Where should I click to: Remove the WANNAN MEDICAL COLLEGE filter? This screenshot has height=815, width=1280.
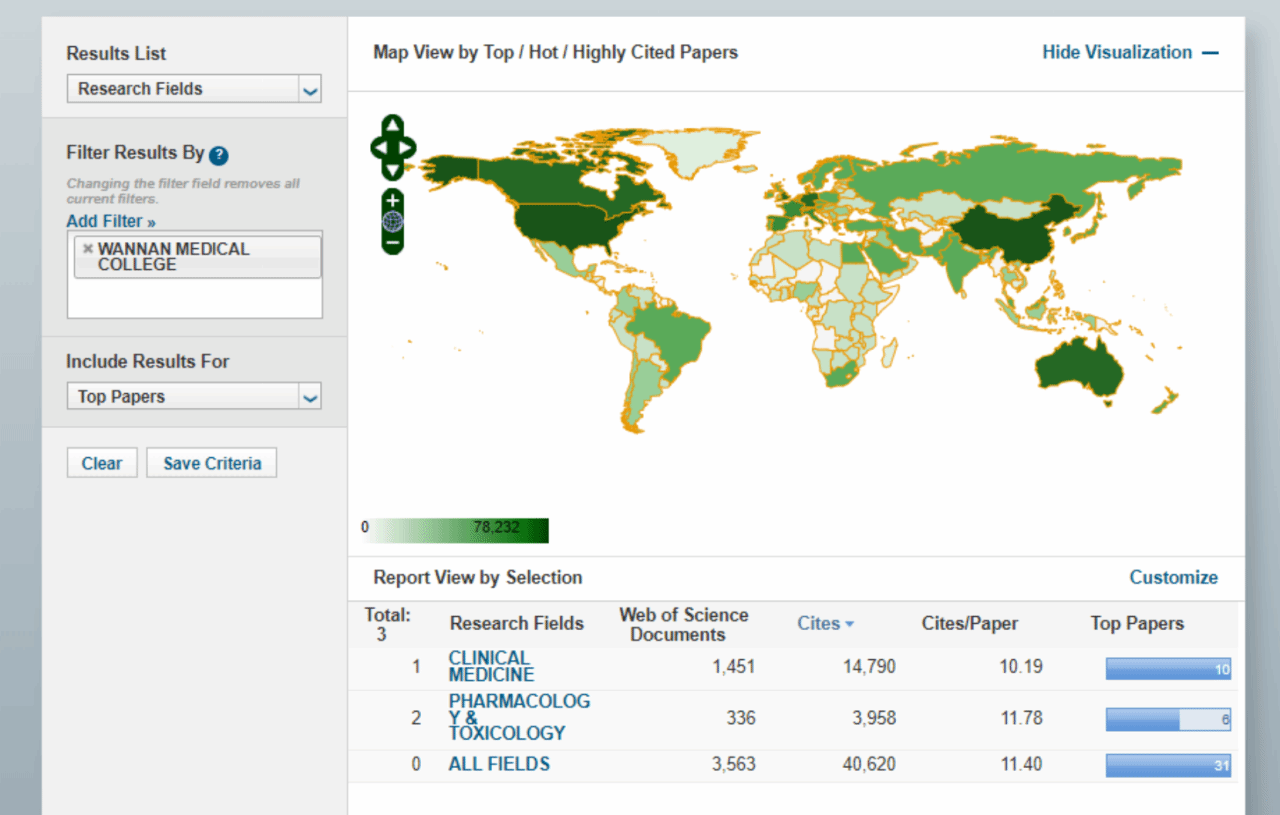[88, 249]
